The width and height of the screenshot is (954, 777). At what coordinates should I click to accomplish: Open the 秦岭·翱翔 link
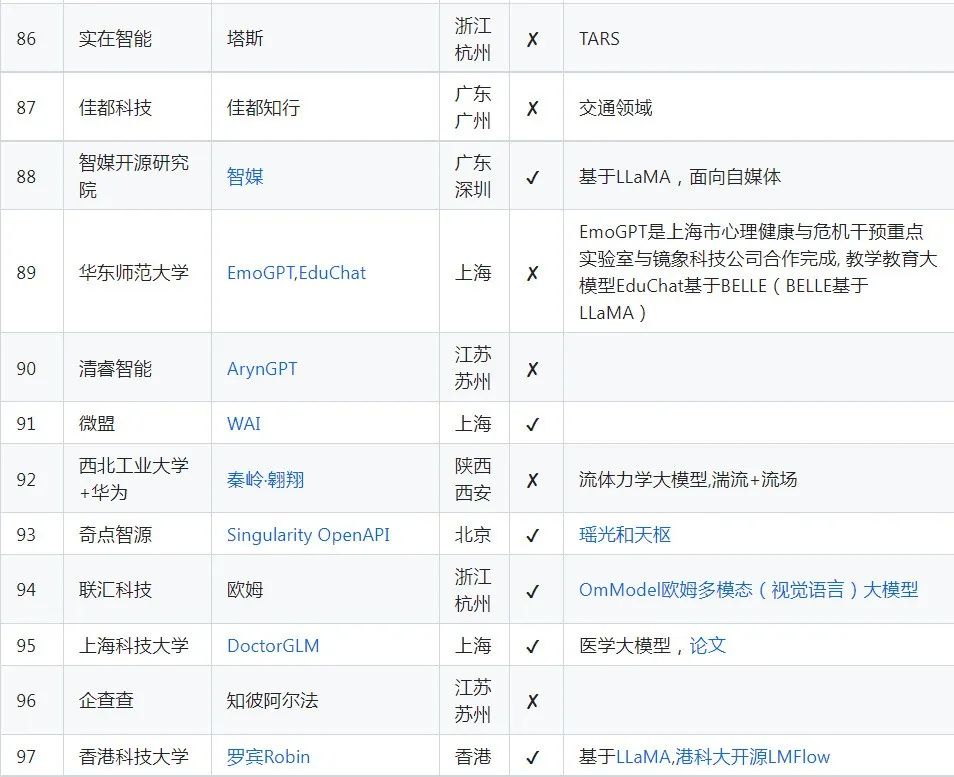[x=265, y=479]
